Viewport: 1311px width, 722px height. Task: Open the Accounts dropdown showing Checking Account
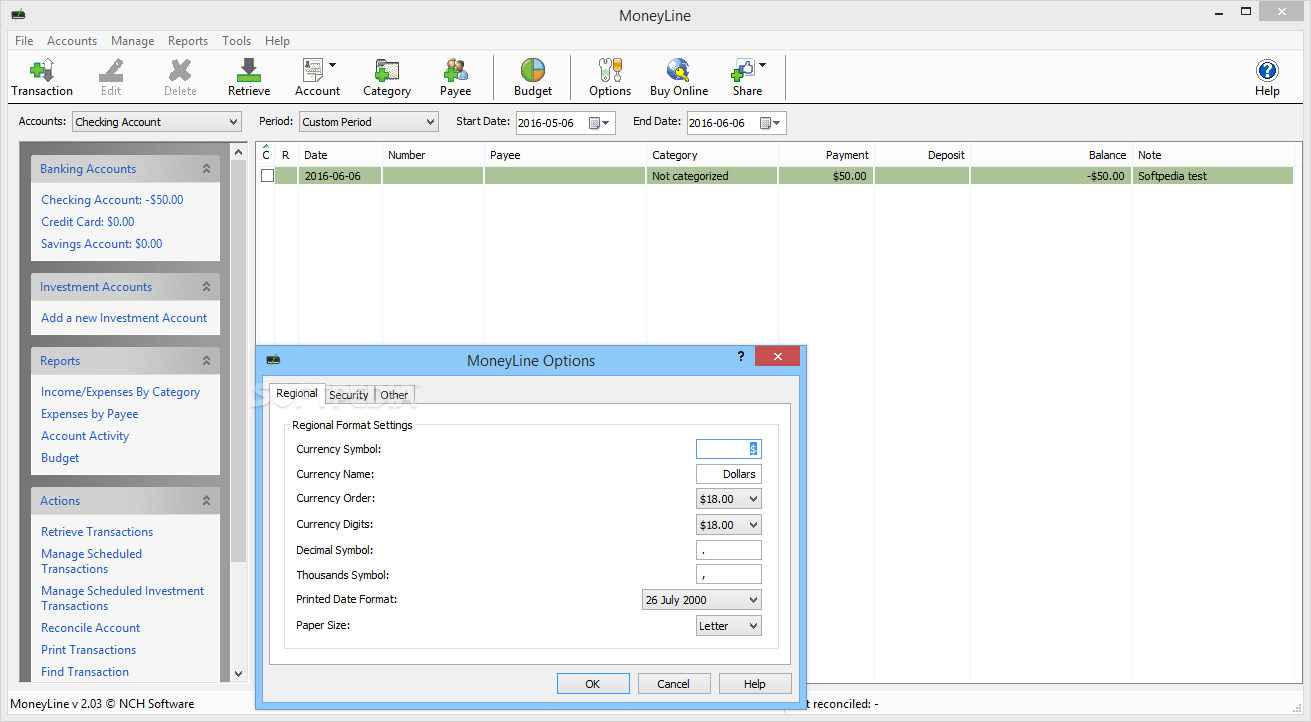[157, 122]
